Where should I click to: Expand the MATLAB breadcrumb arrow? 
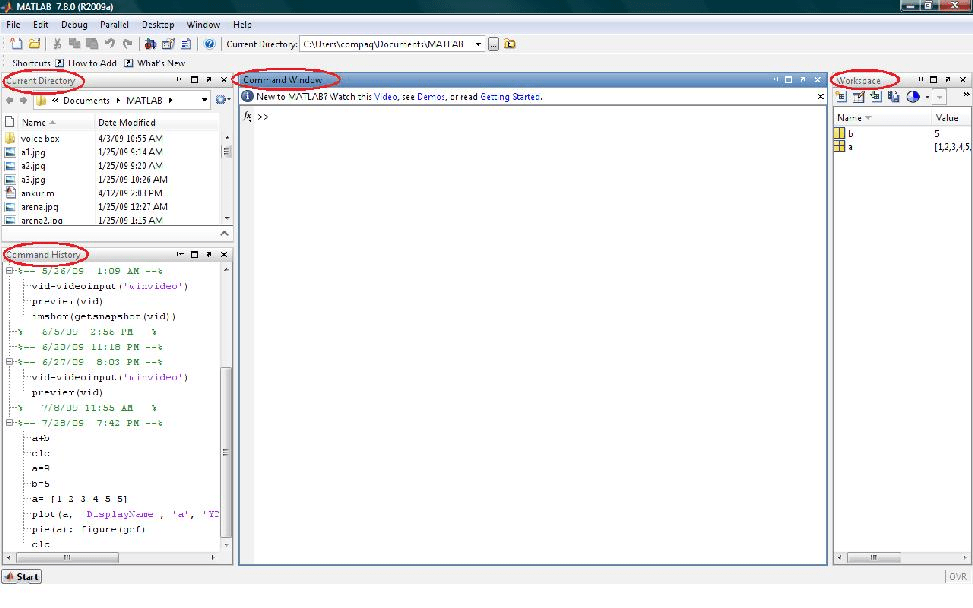click(x=169, y=100)
